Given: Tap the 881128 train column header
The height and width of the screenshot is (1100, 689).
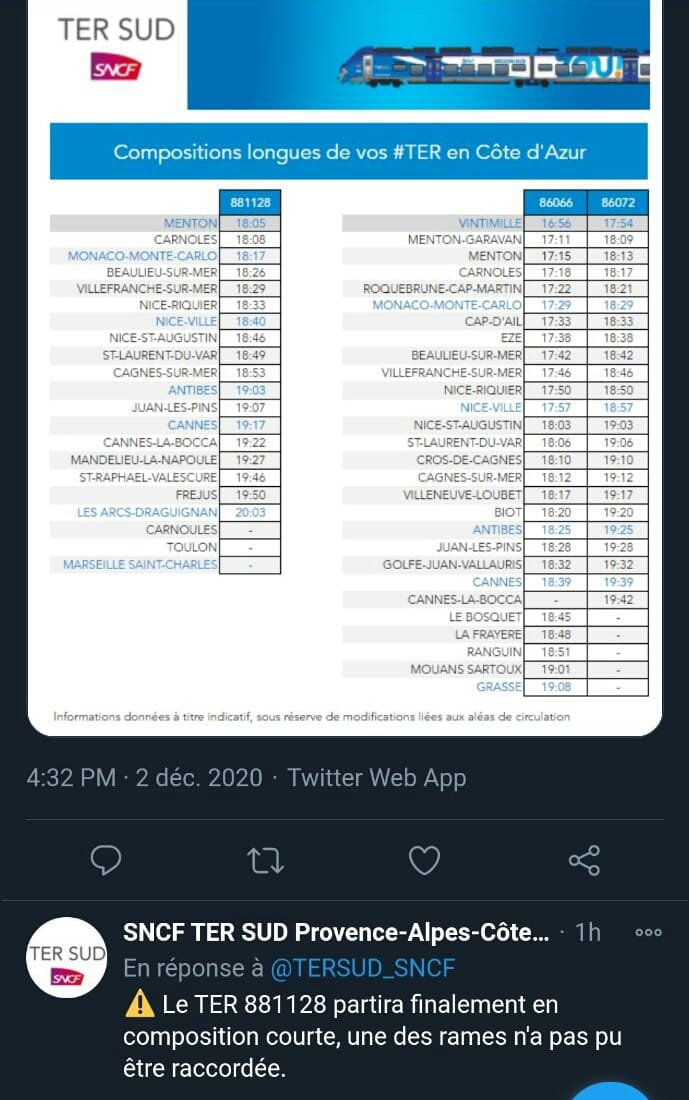Looking at the screenshot, I should [x=250, y=203].
